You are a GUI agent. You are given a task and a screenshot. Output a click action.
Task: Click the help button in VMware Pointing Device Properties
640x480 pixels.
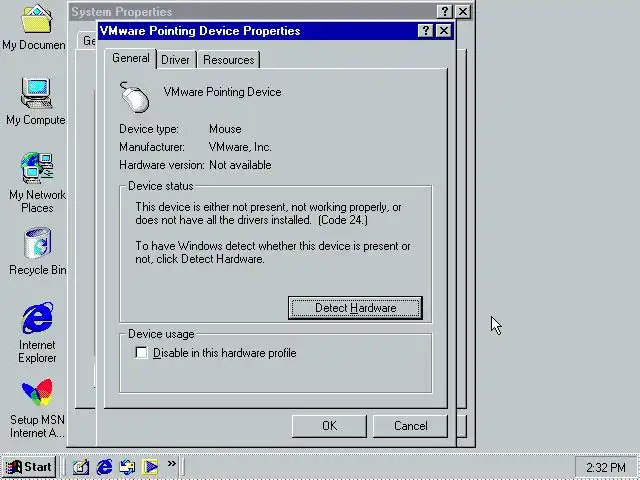click(x=425, y=31)
